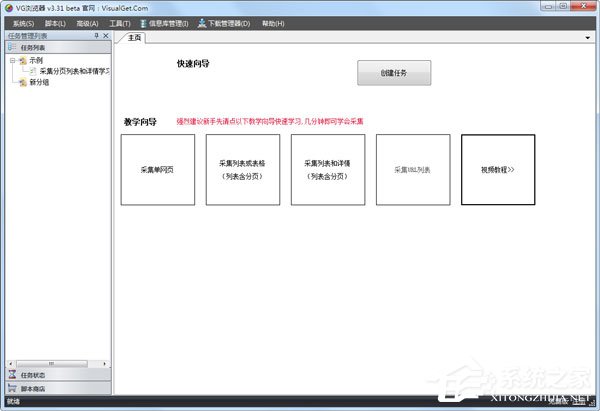600x411 pixels.
Task: Open the 系统(S) menu
Action: pyautogui.click(x=23, y=22)
